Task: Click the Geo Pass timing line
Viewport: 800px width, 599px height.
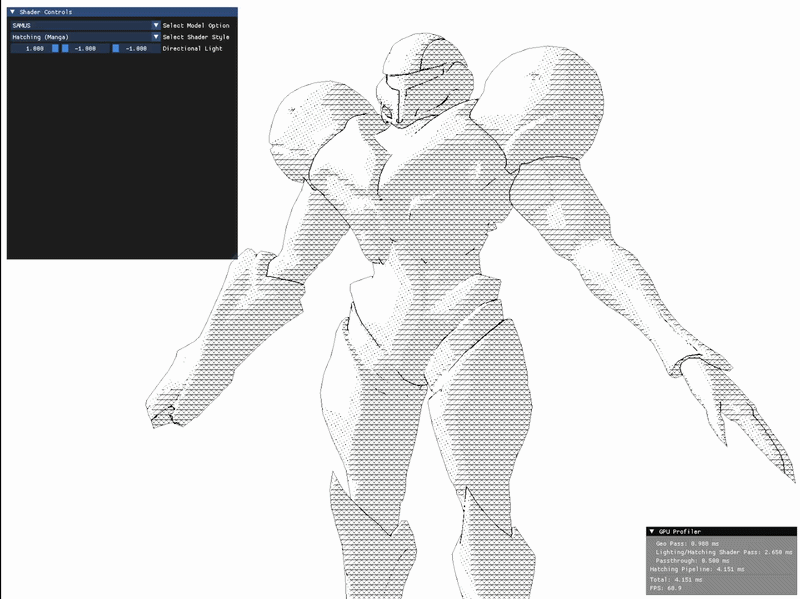Action: [687, 543]
